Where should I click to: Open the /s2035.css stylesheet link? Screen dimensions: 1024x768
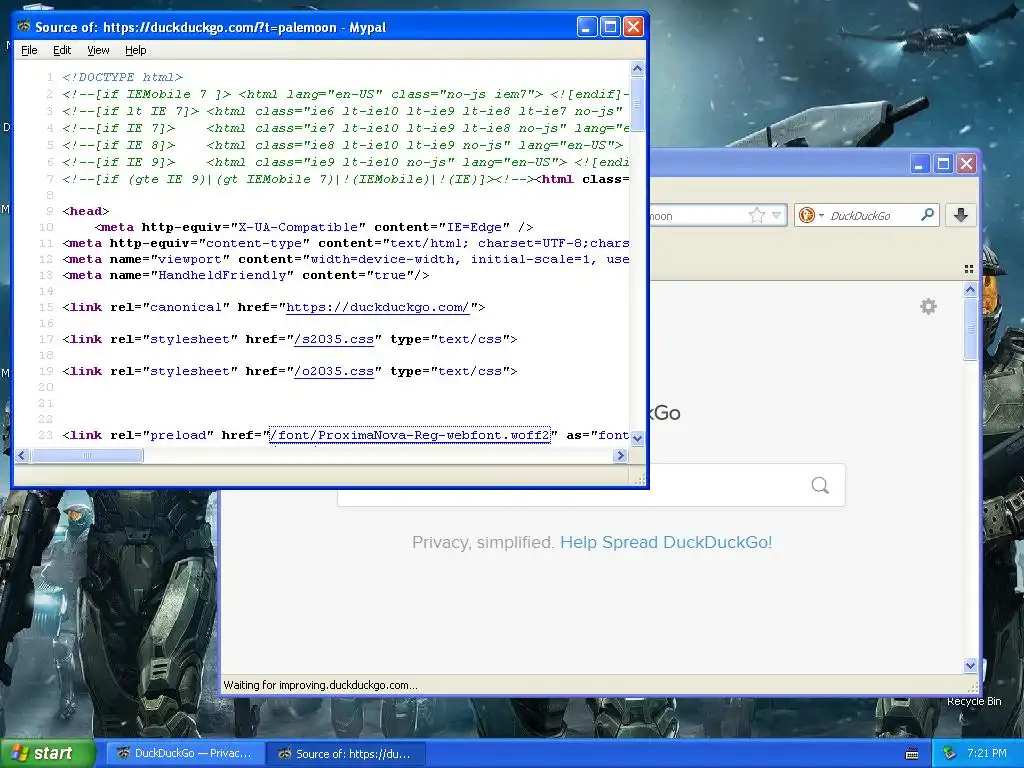pyautogui.click(x=334, y=339)
